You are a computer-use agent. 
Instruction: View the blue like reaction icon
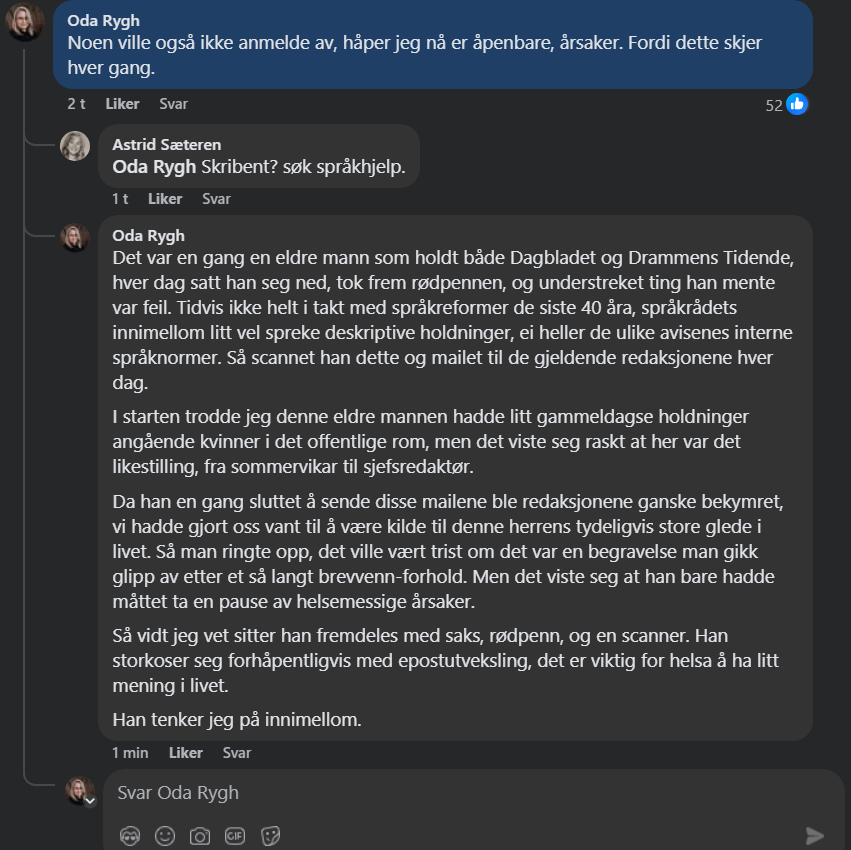tap(797, 104)
